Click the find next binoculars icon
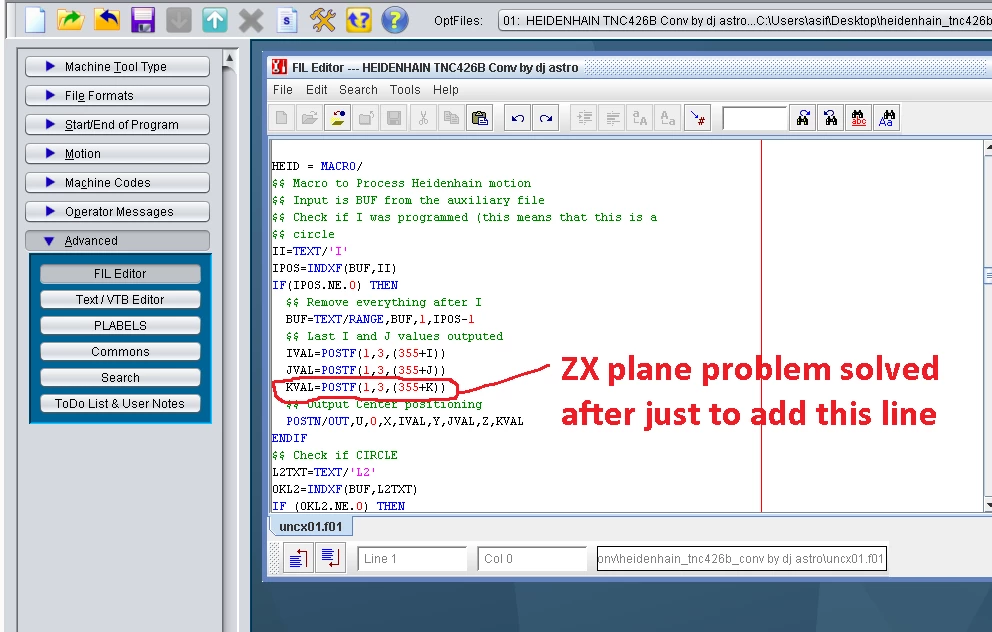992x632 pixels. click(803, 118)
